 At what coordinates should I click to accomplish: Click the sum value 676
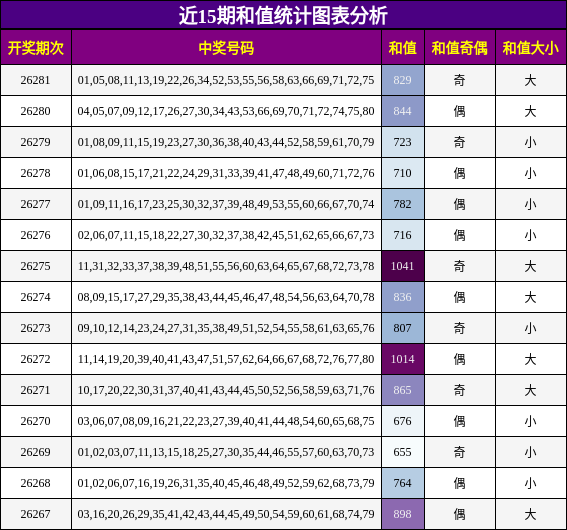[x=402, y=421]
